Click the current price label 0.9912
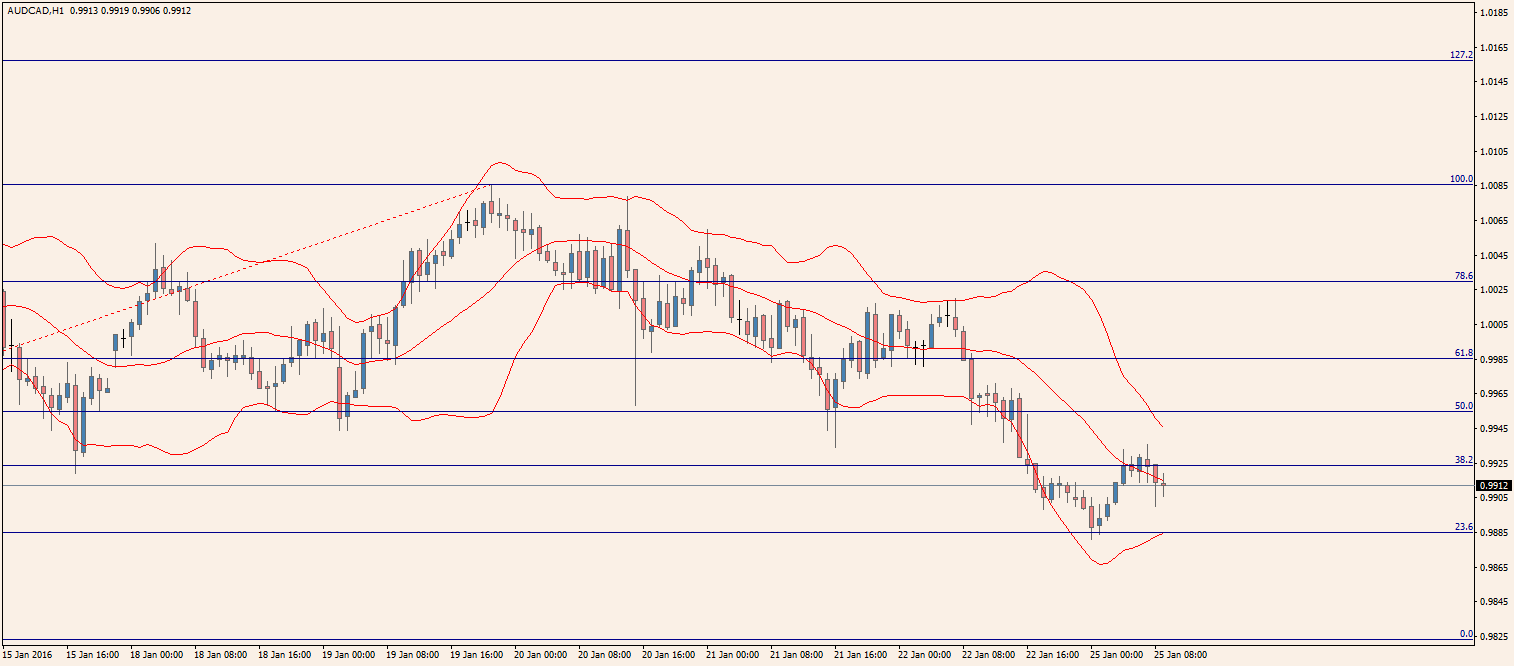This screenshot has width=1514, height=666. click(1492, 485)
